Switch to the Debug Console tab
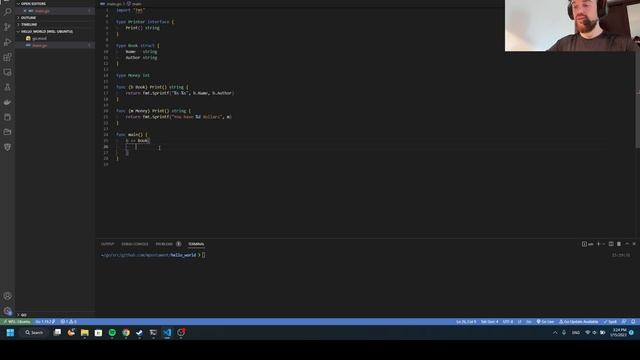The height and width of the screenshot is (360, 640). coord(135,244)
